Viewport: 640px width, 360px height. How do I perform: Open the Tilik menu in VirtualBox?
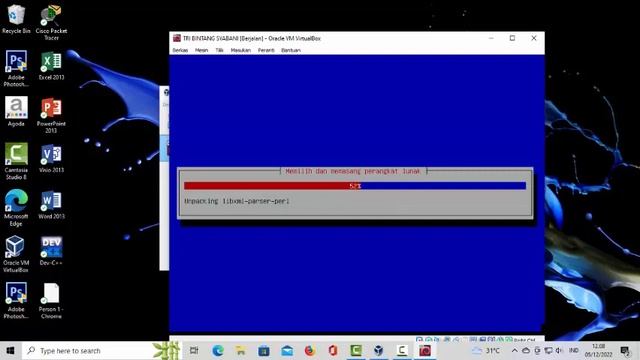pyautogui.click(x=220, y=50)
